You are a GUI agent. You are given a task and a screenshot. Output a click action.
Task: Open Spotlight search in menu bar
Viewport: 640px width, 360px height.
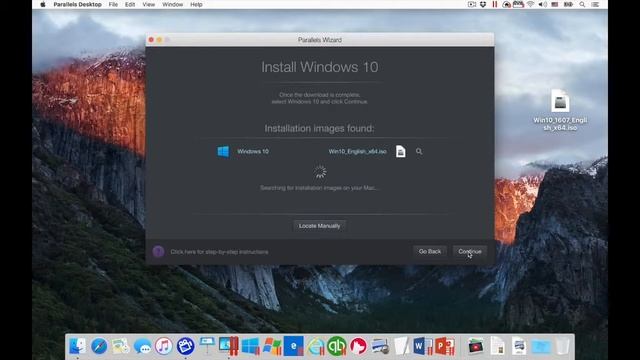coord(582,4)
